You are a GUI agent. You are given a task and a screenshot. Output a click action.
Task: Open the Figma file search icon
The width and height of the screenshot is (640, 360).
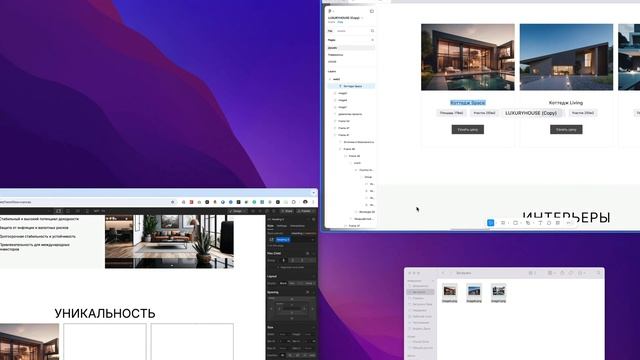click(x=372, y=31)
